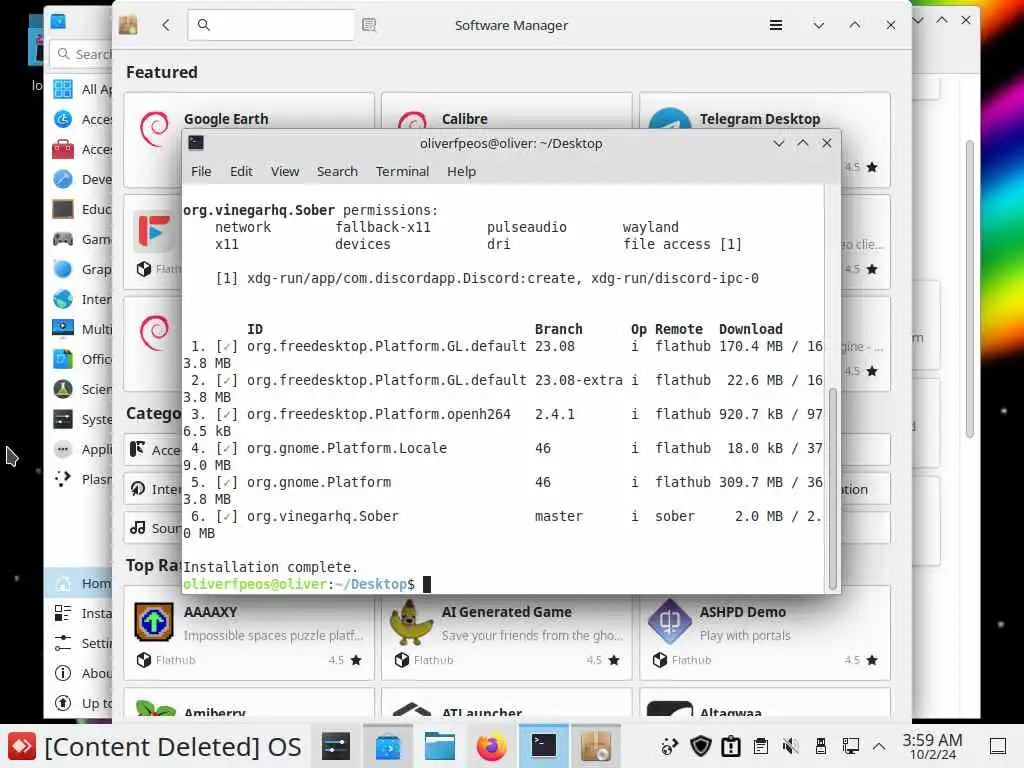Image resolution: width=1024 pixels, height=768 pixels.
Task: Open the AAAAXY app entry
Action: pyautogui.click(x=249, y=635)
